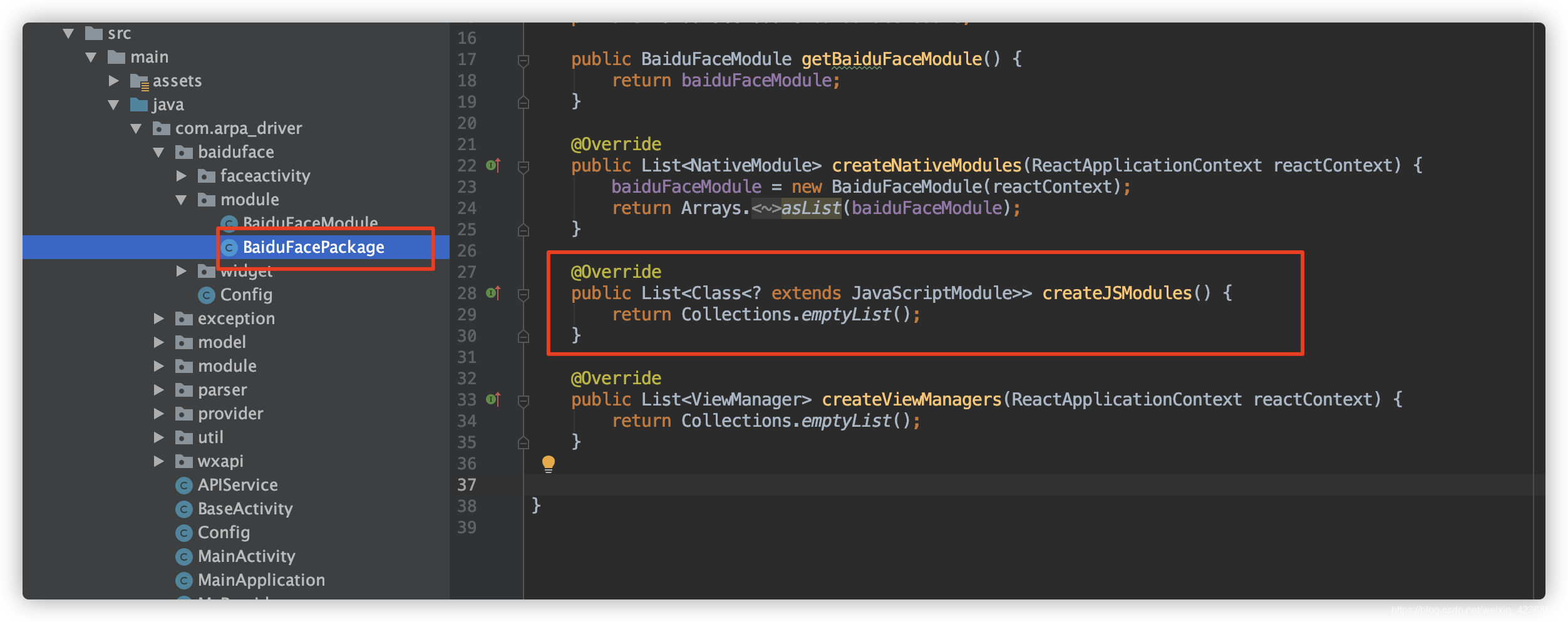Select the assets folder icon
This screenshot has width=1568, height=622.
(139, 81)
